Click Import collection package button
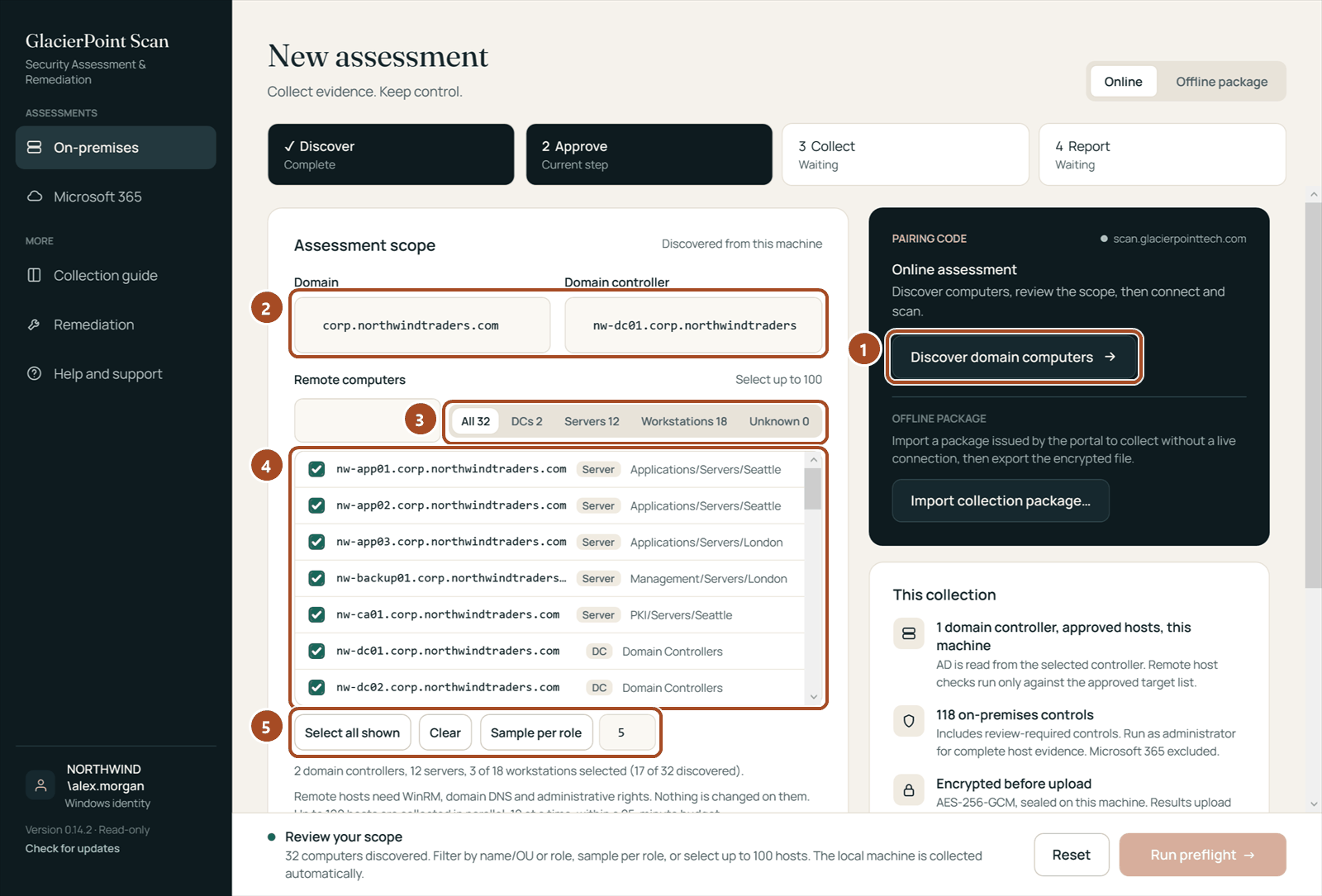 click(1001, 500)
